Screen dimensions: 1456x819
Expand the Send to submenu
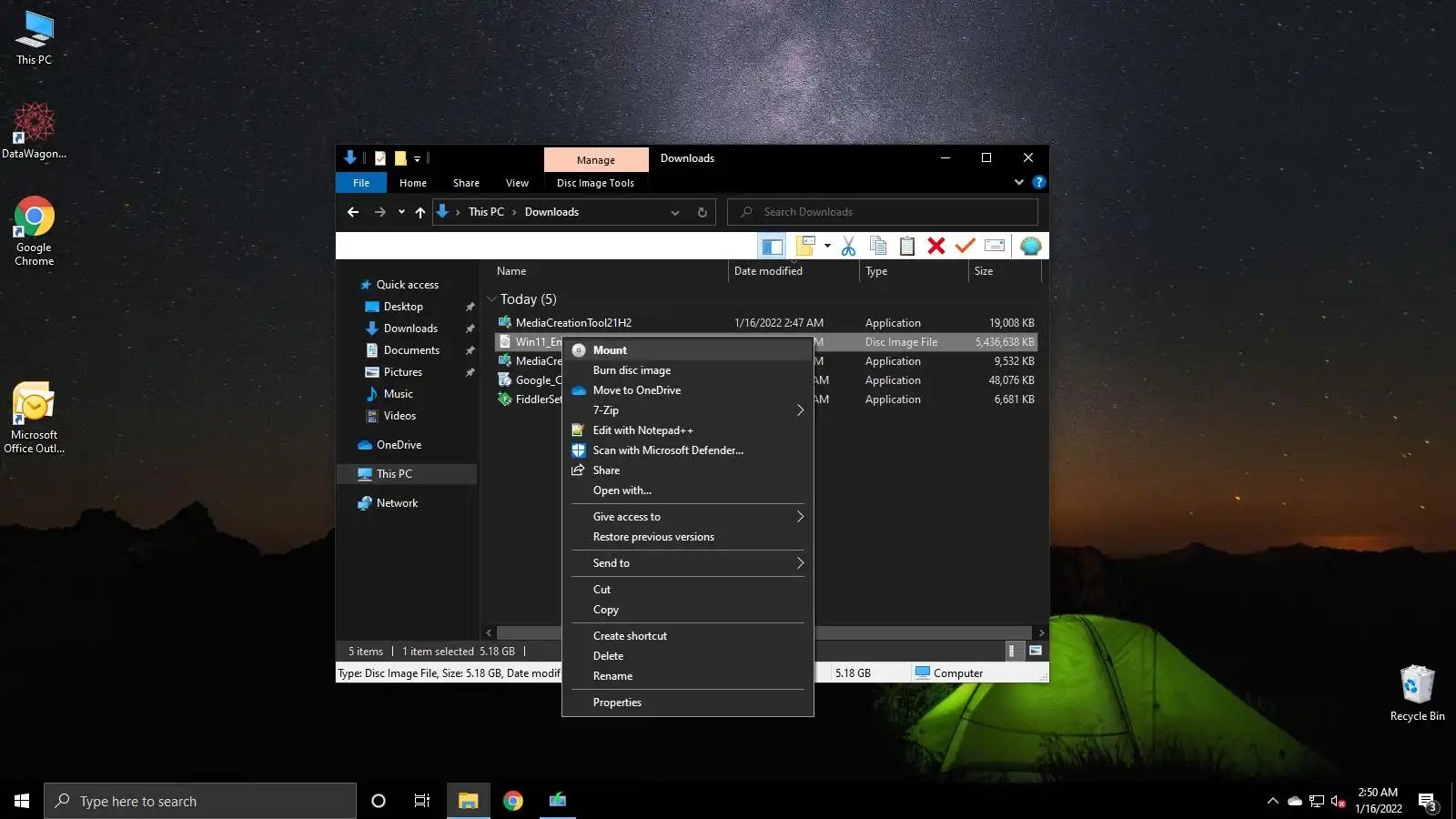pyautogui.click(x=687, y=563)
